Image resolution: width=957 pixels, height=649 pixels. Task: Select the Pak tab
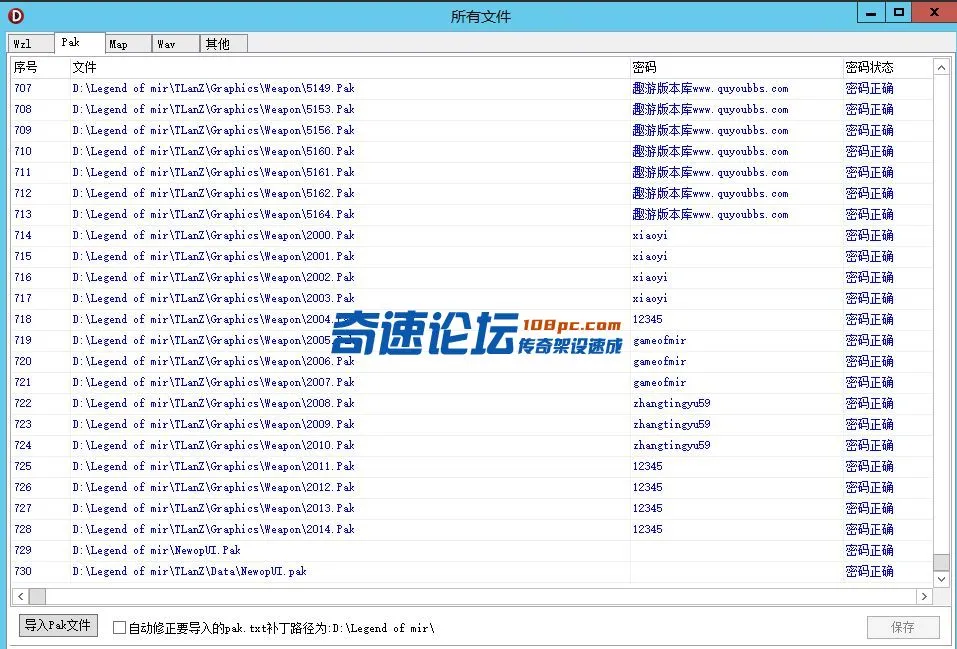click(79, 43)
